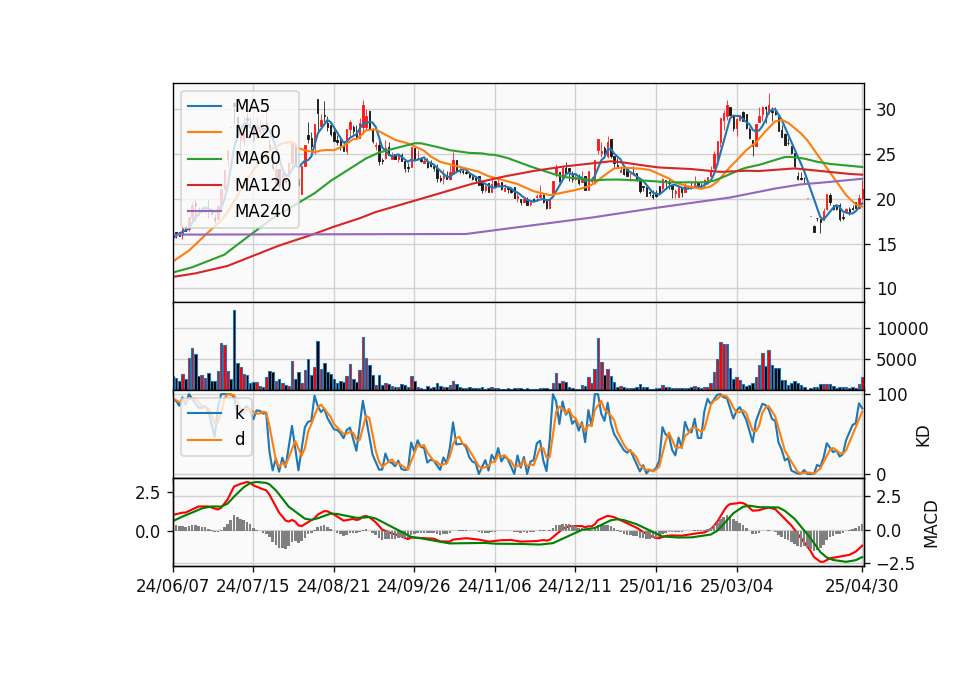Click the volume axis value 5000

click(x=897, y=360)
